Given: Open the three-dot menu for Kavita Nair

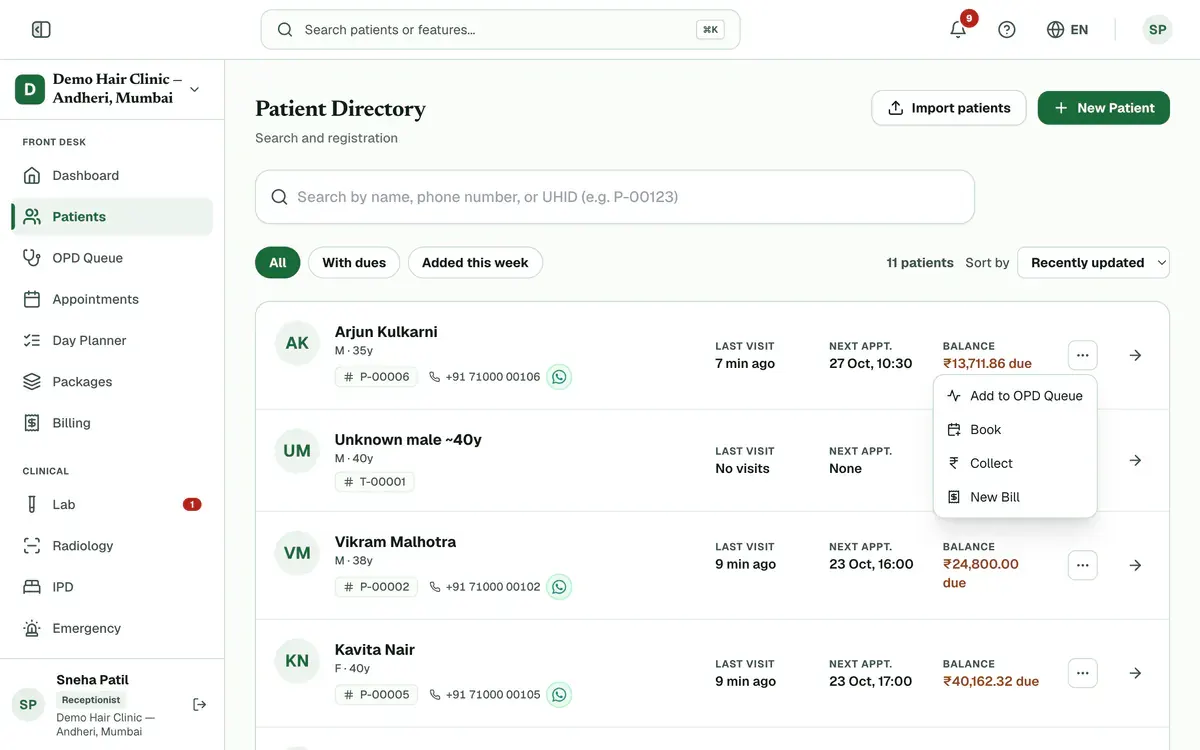Looking at the screenshot, I should (1082, 673).
